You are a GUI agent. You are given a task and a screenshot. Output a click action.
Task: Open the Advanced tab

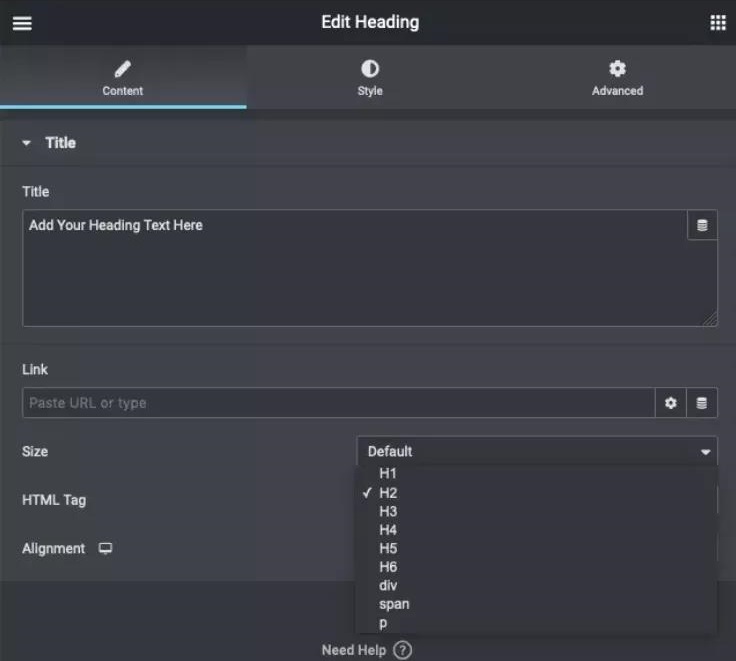pyautogui.click(x=617, y=78)
